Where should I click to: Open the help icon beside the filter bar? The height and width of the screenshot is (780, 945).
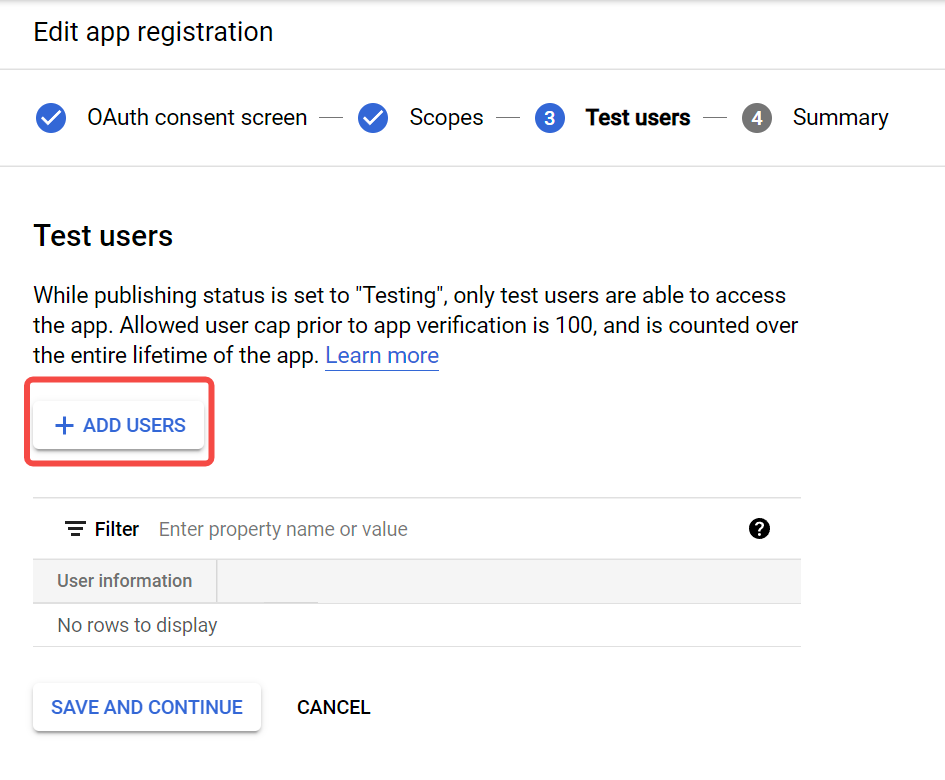[759, 528]
